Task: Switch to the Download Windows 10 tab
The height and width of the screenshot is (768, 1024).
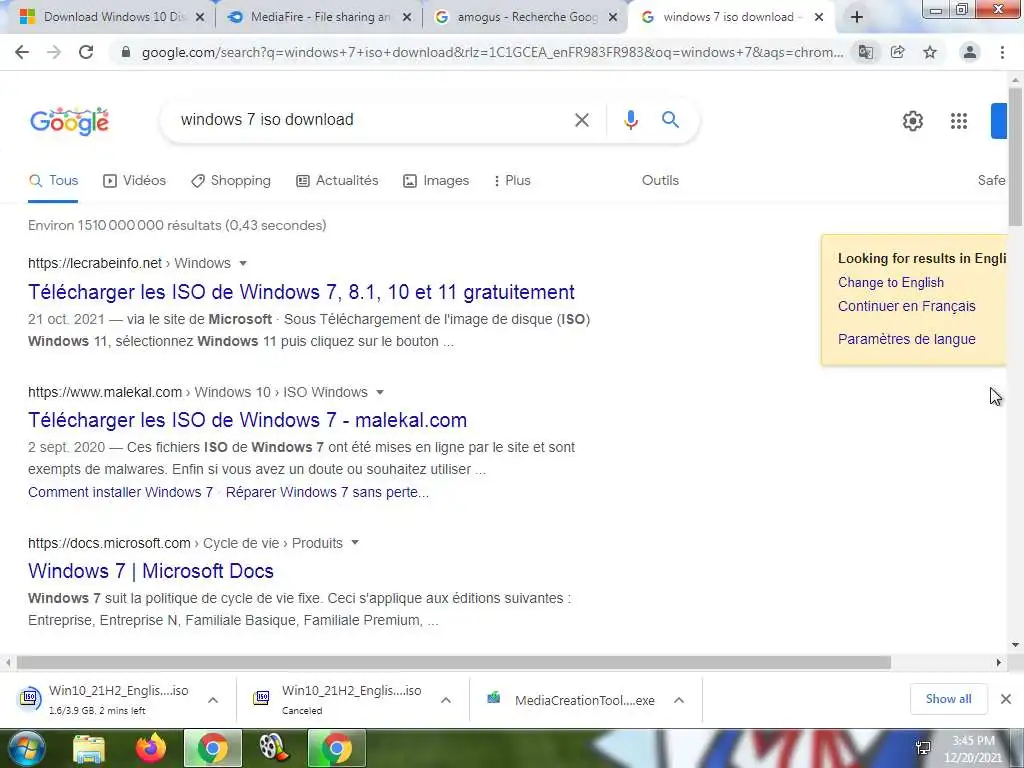Action: coord(110,18)
